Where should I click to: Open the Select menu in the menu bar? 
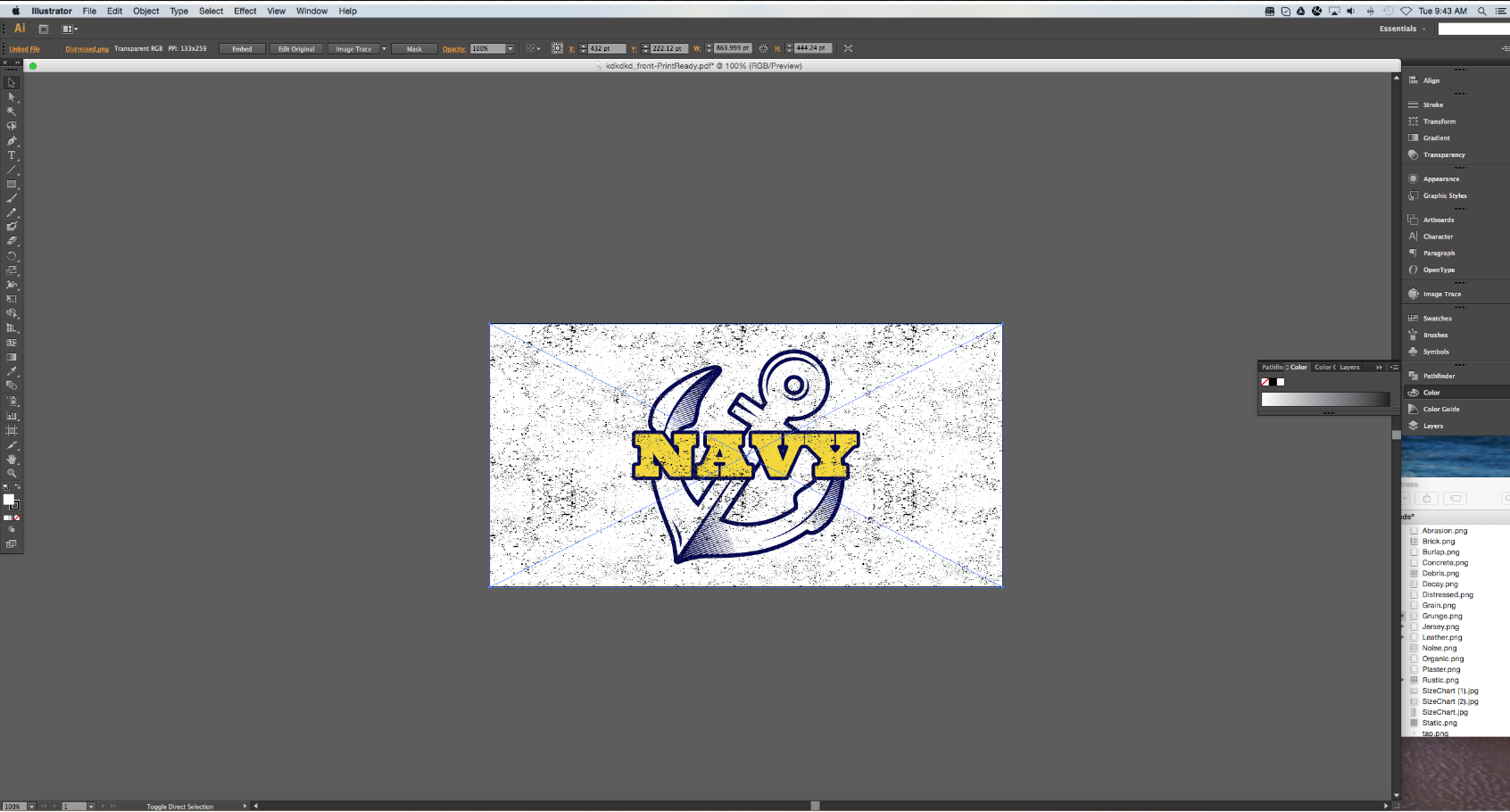pyautogui.click(x=212, y=11)
